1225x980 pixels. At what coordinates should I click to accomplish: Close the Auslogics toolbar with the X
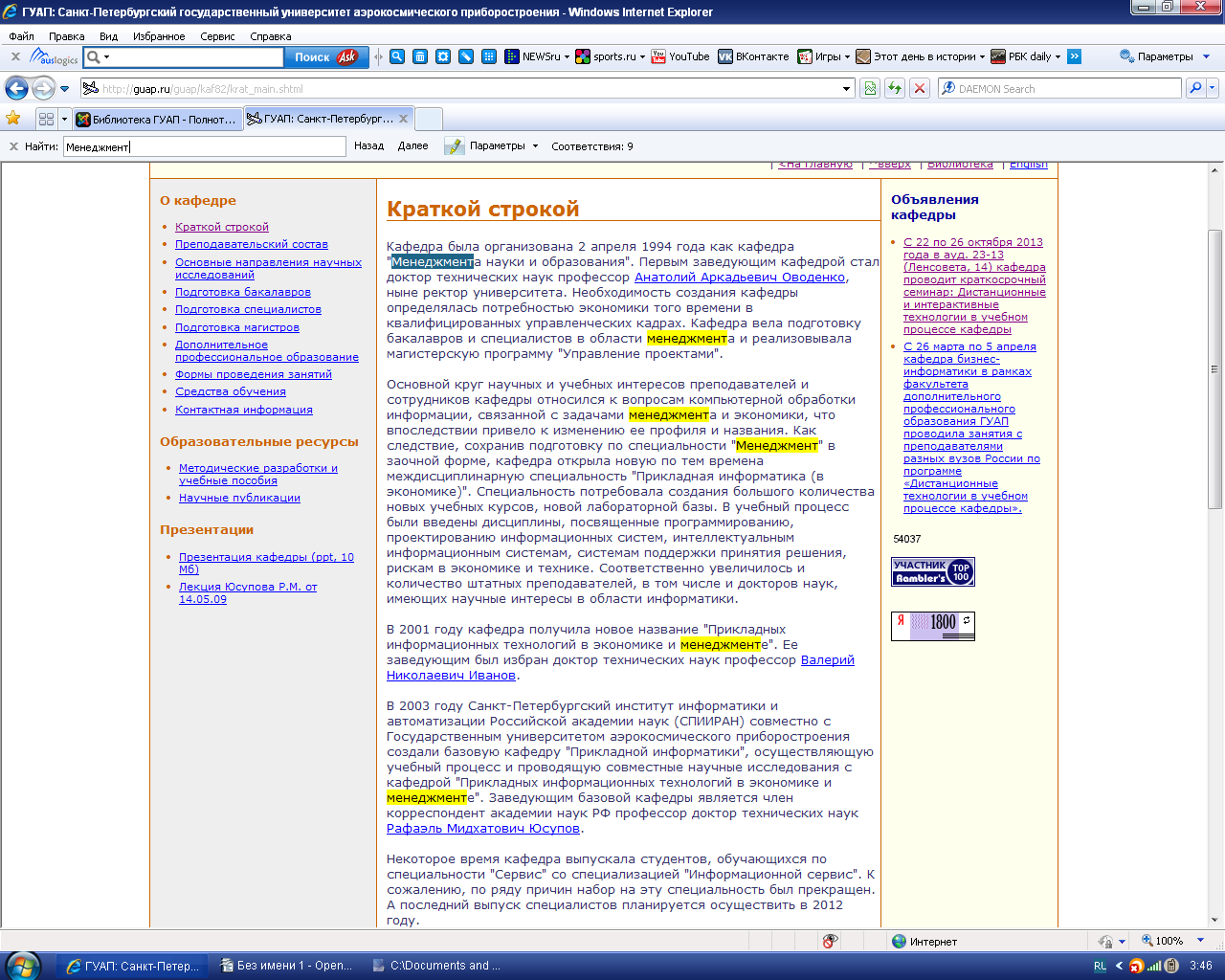pyautogui.click(x=15, y=56)
